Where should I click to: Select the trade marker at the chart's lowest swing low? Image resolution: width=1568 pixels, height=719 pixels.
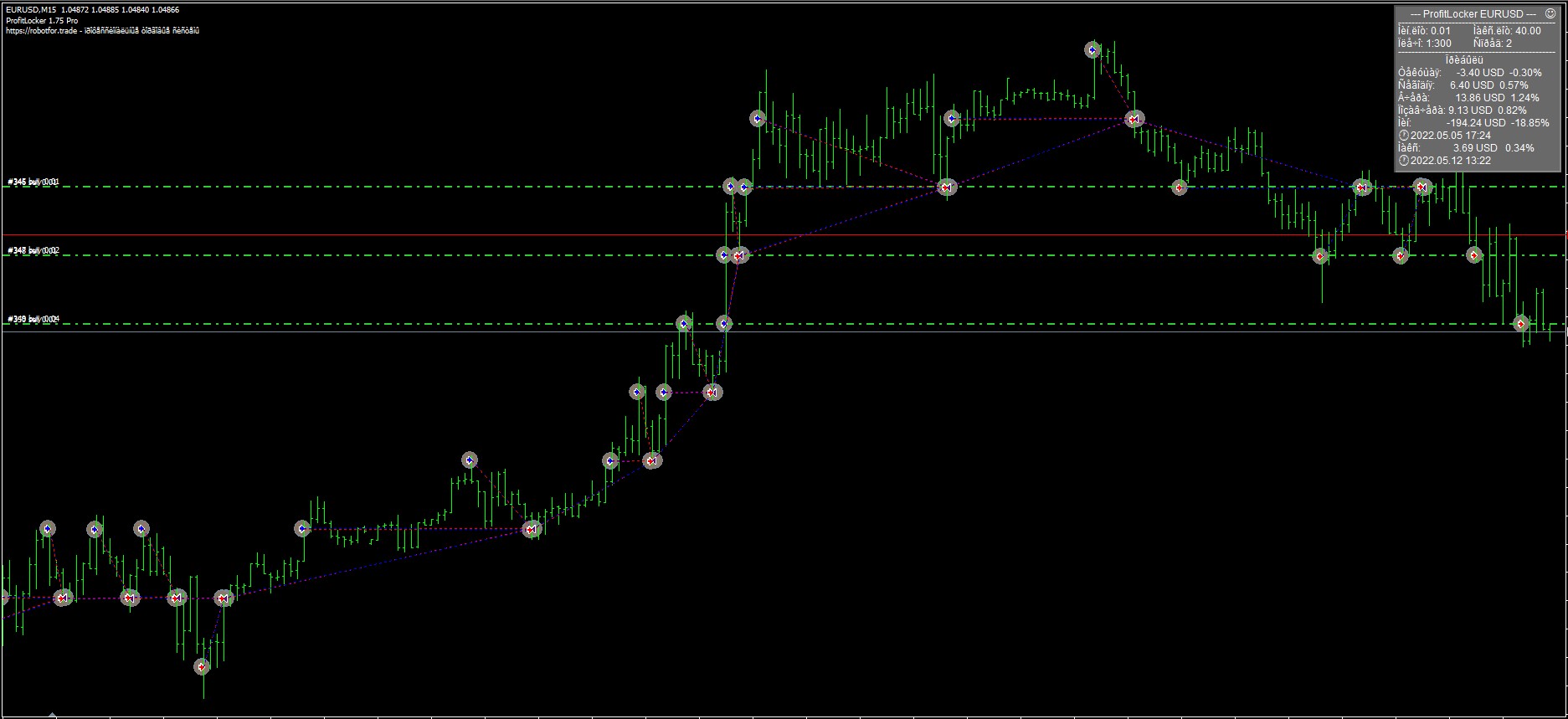pyautogui.click(x=202, y=667)
